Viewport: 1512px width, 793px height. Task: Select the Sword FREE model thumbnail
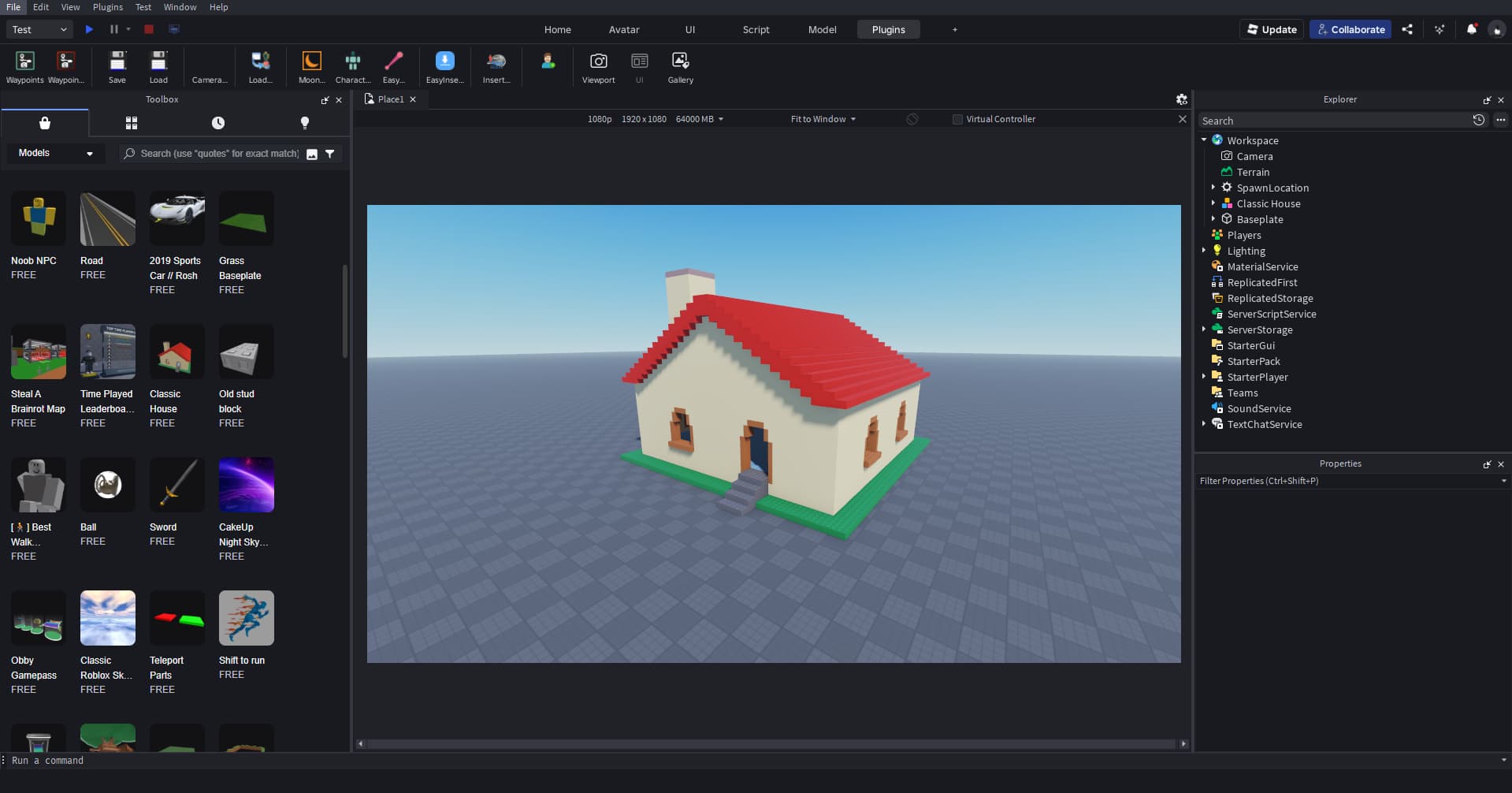[x=176, y=485]
